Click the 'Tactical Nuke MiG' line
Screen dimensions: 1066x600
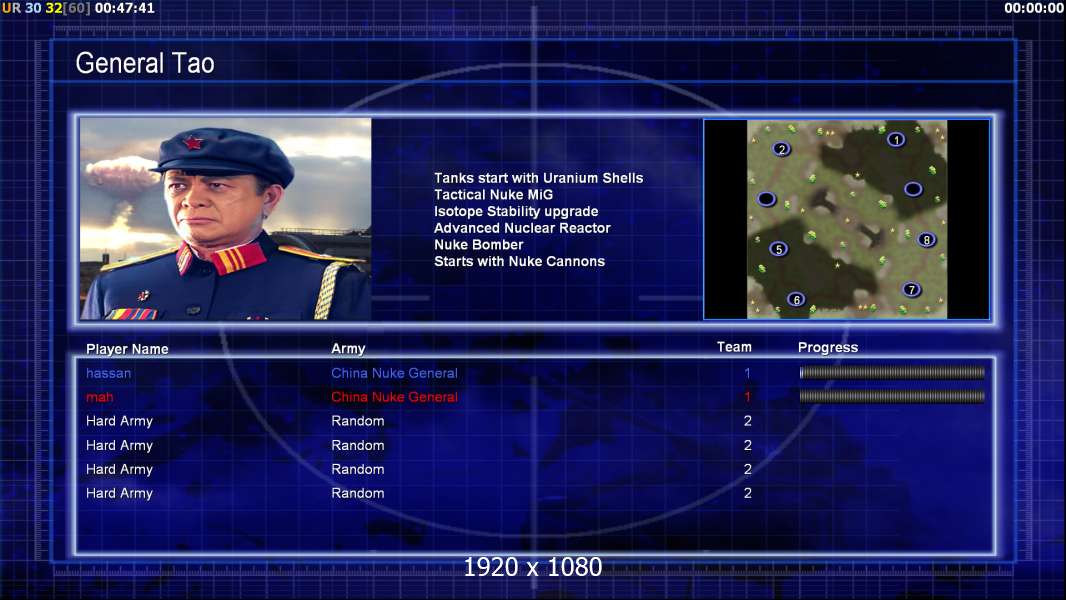(x=494, y=194)
